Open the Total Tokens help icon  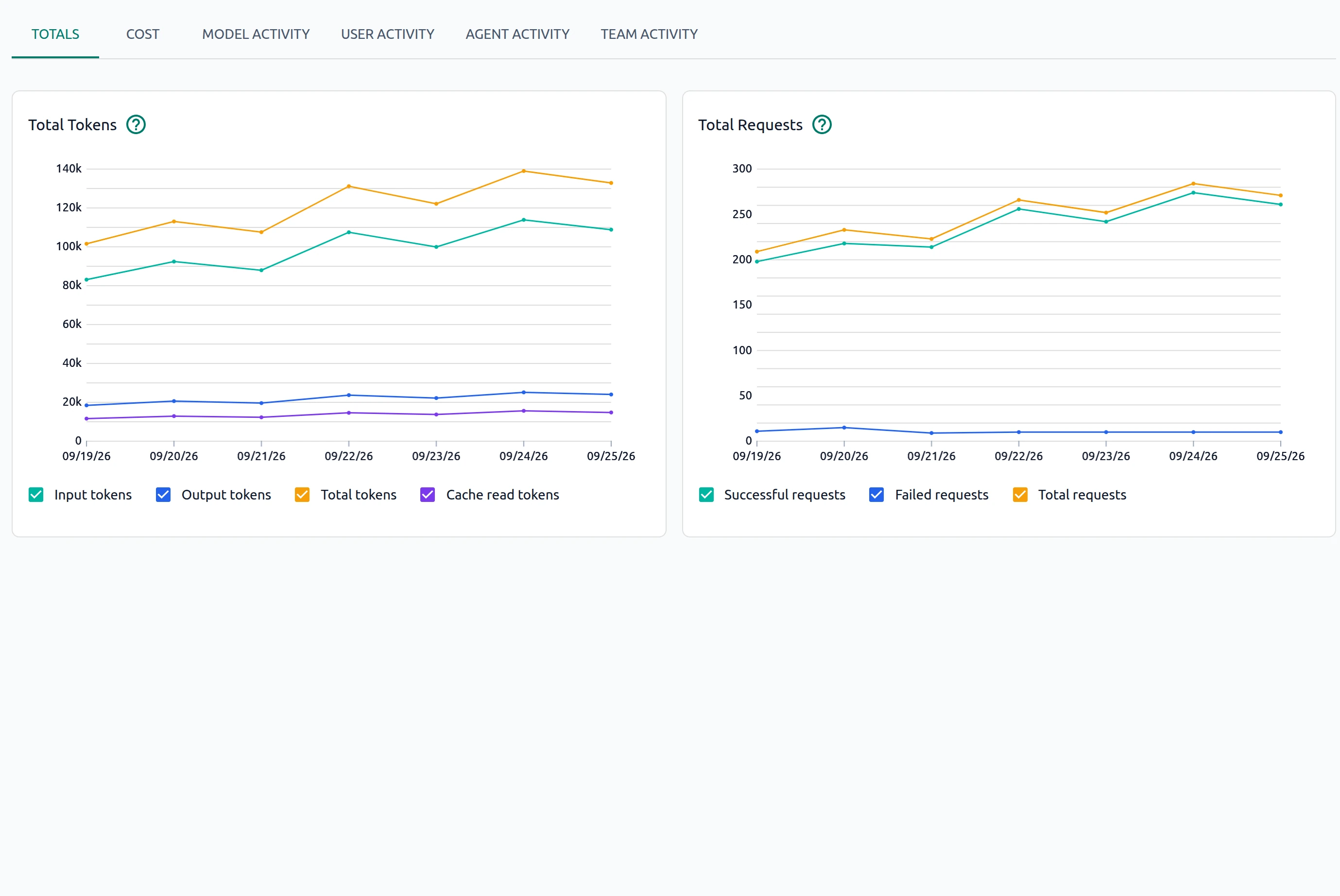[136, 124]
